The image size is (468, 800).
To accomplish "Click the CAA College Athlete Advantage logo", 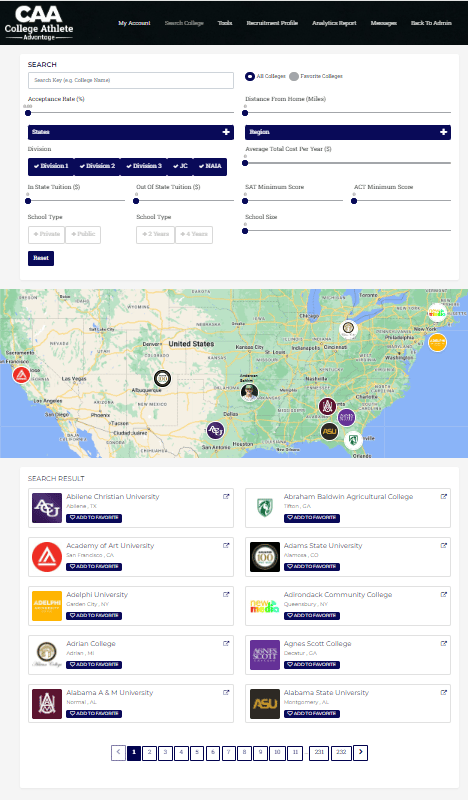I will (x=39, y=23).
